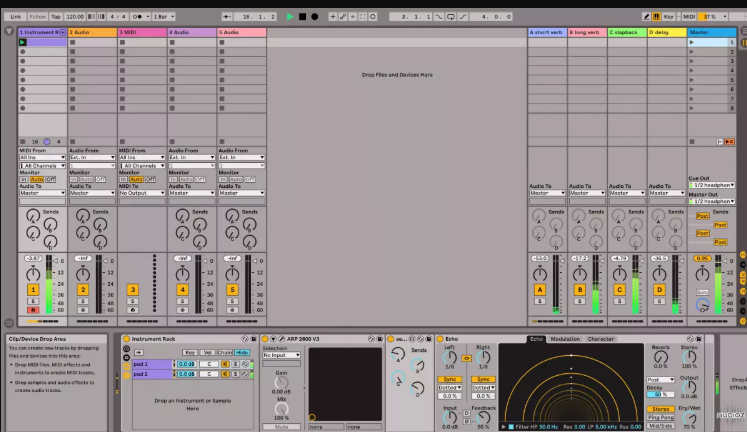Click the Session Record circle icon
Screen dimensions: 747x432
[x=373, y=17]
